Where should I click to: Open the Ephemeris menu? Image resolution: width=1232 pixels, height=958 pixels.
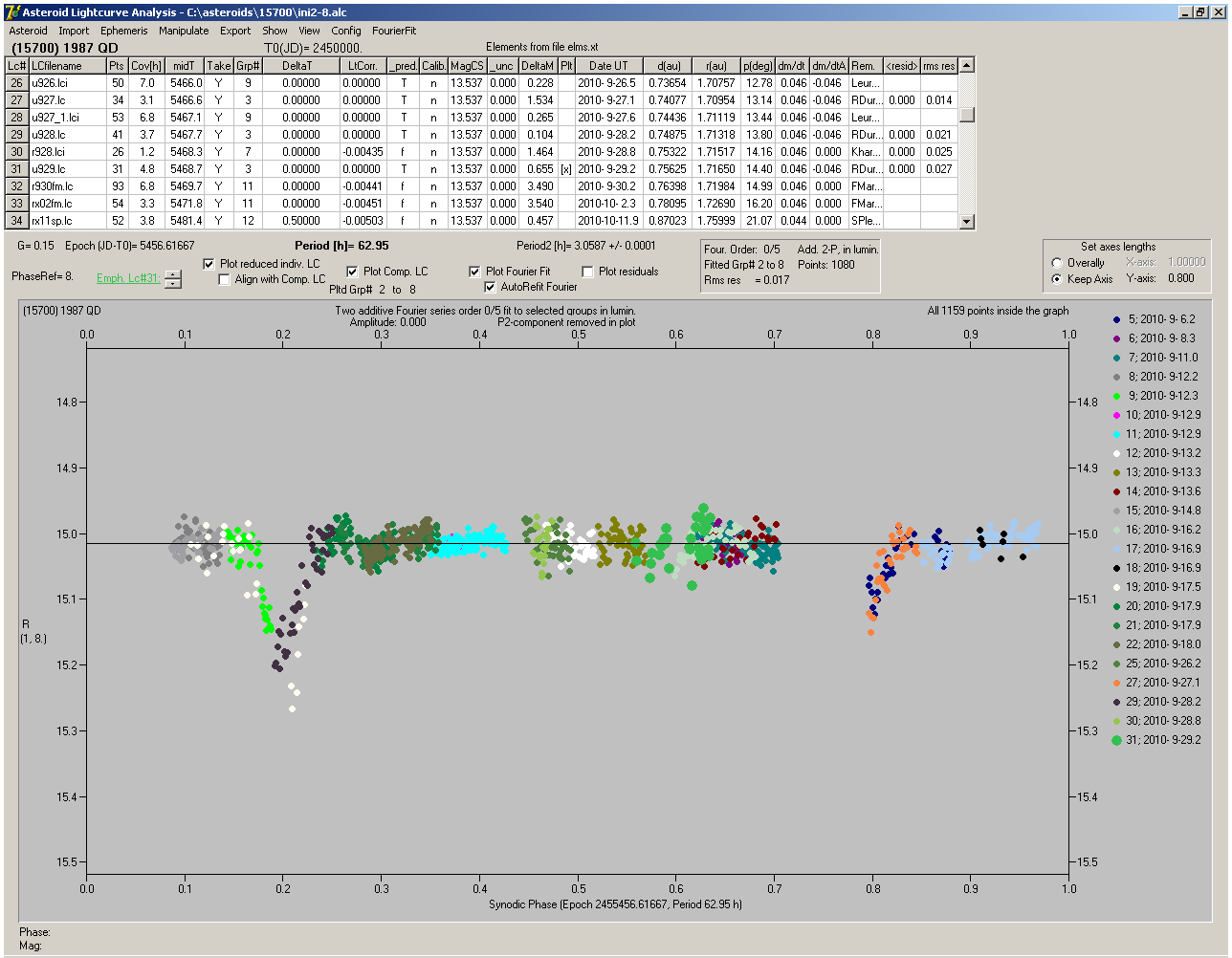pos(124,31)
